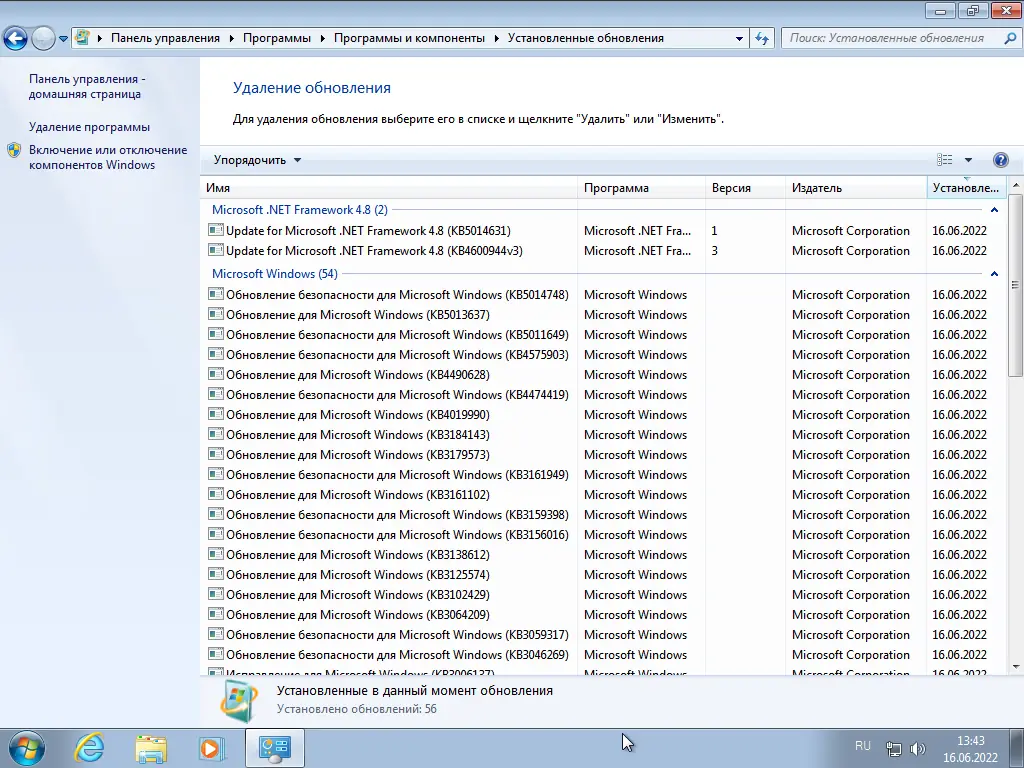Image resolution: width=1024 pixels, height=768 pixels.
Task: Select update row KB3125574
Action: pyautogui.click(x=603, y=575)
